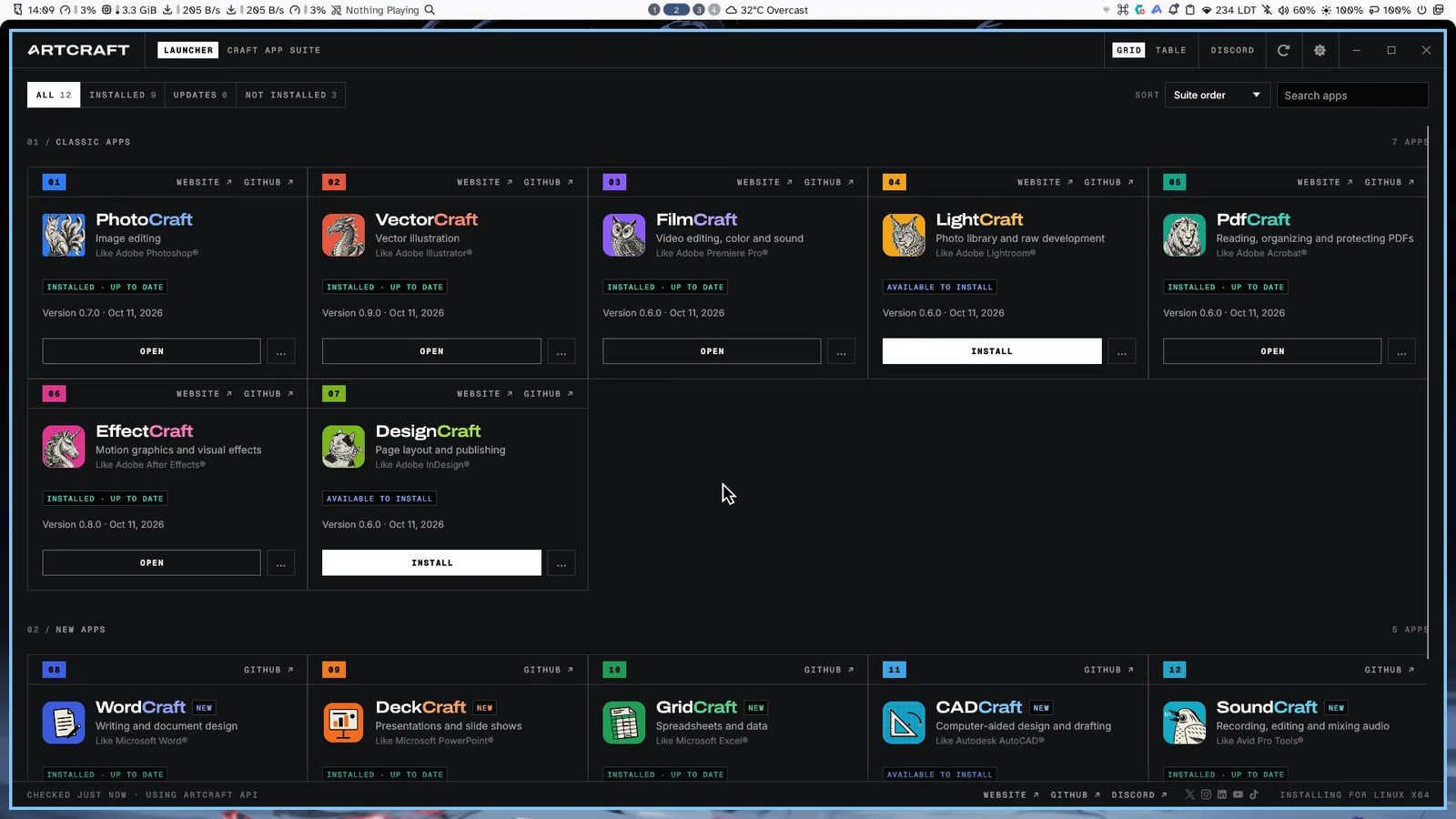Click the Launcher tab in header

(188, 50)
